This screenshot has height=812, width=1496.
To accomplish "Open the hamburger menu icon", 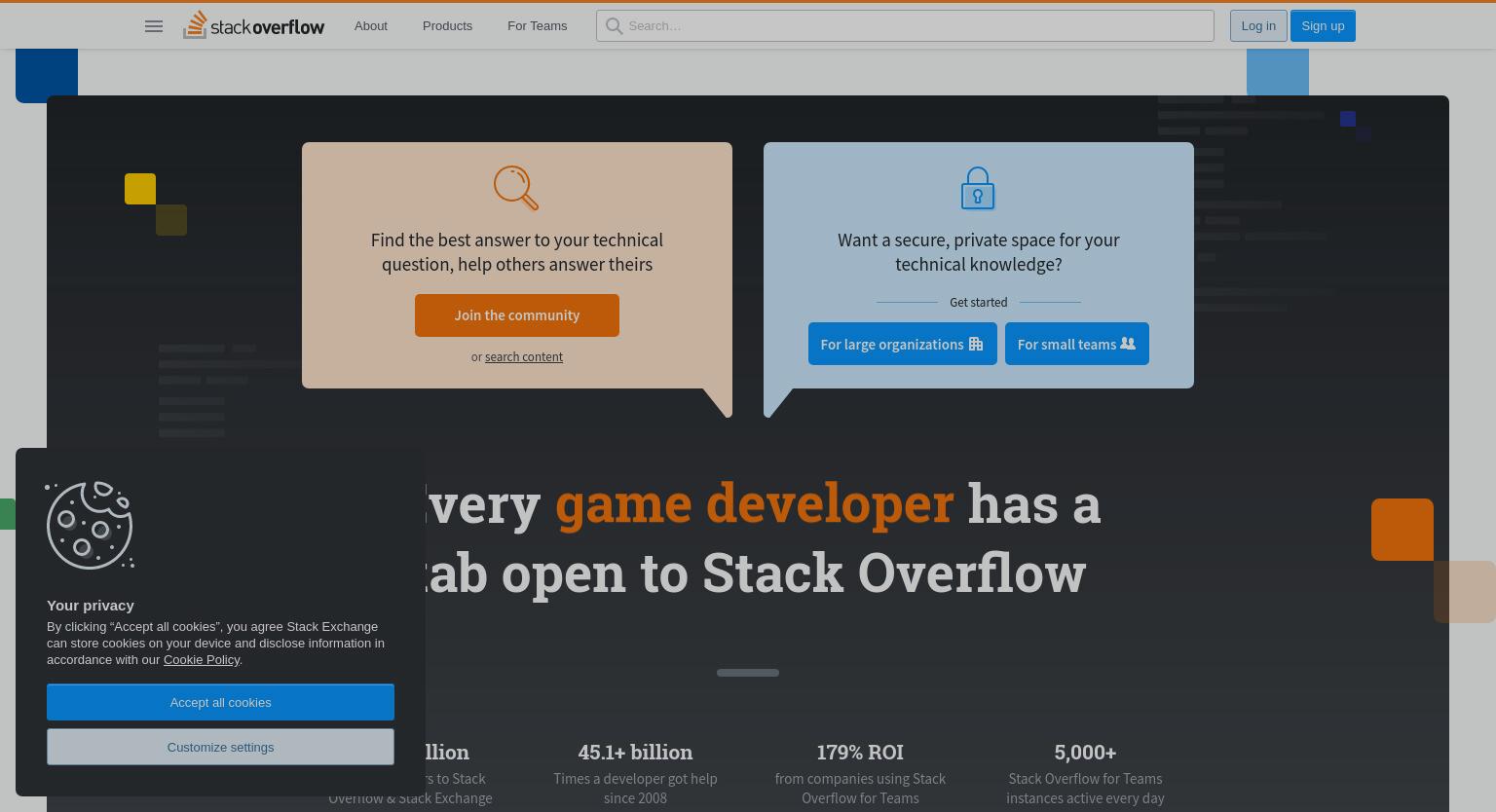I will (x=154, y=26).
